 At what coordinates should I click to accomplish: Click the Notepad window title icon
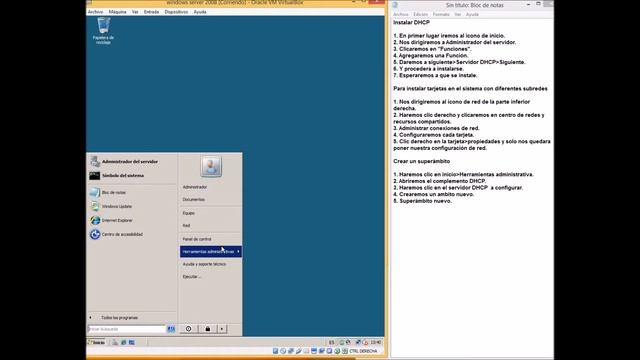395,5
